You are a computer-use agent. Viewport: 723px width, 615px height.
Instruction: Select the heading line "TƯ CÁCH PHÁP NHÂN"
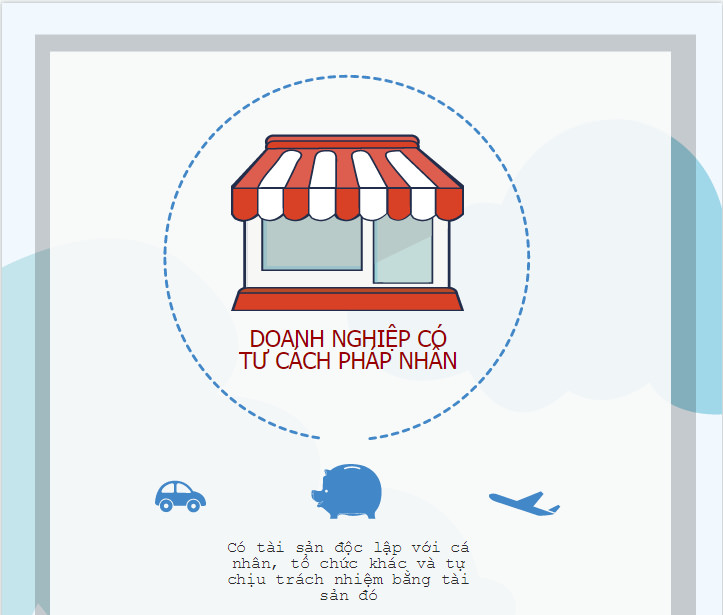[348, 361]
